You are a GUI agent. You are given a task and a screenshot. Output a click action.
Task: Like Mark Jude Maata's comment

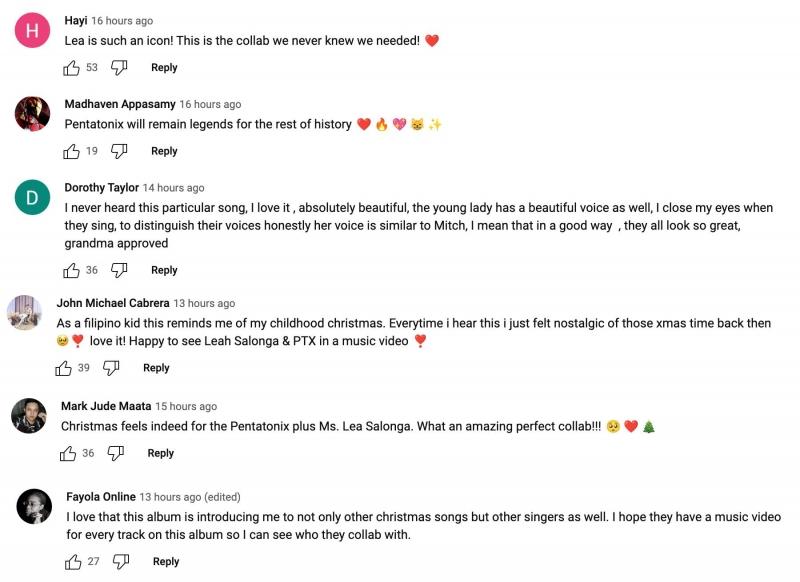[x=68, y=453]
